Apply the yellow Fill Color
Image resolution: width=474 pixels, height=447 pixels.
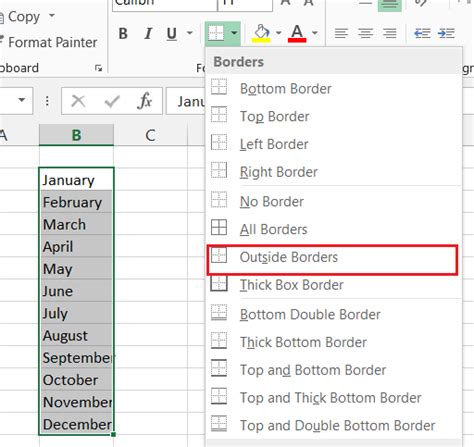click(262, 33)
